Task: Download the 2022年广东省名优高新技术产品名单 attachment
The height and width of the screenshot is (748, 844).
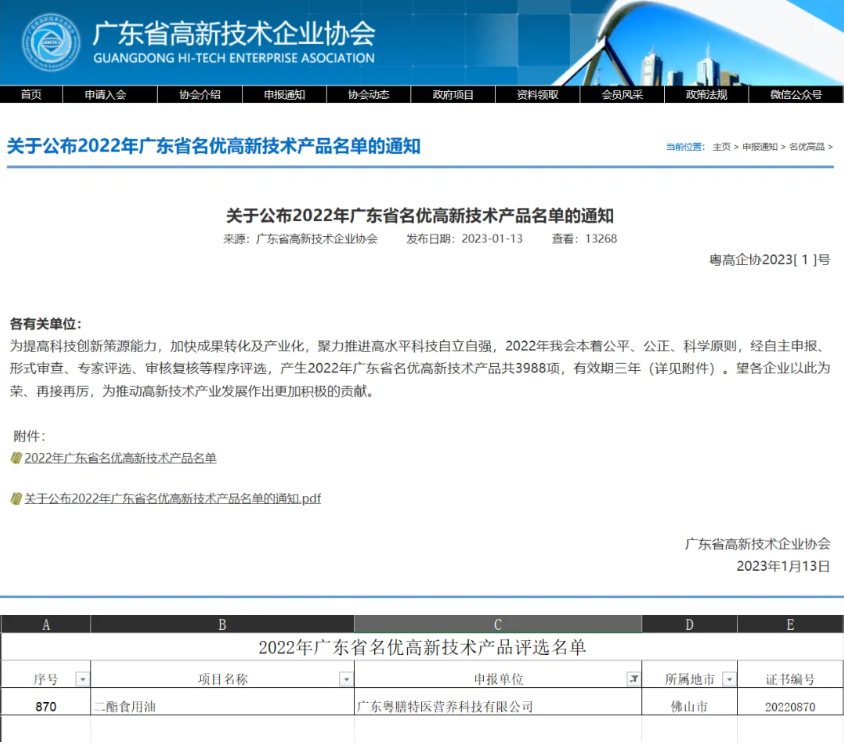Action: (121, 458)
